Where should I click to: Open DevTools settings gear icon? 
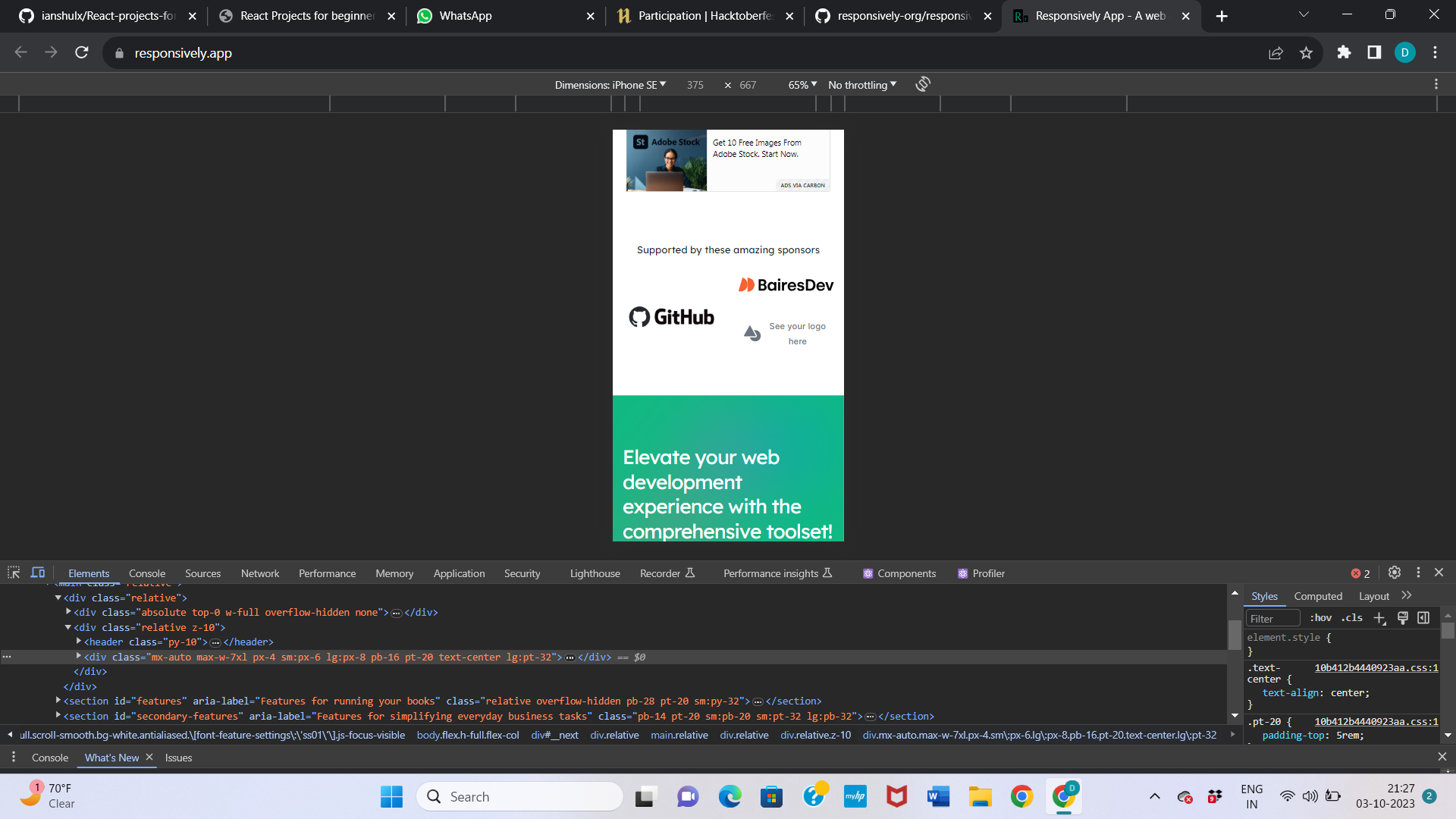click(1394, 573)
